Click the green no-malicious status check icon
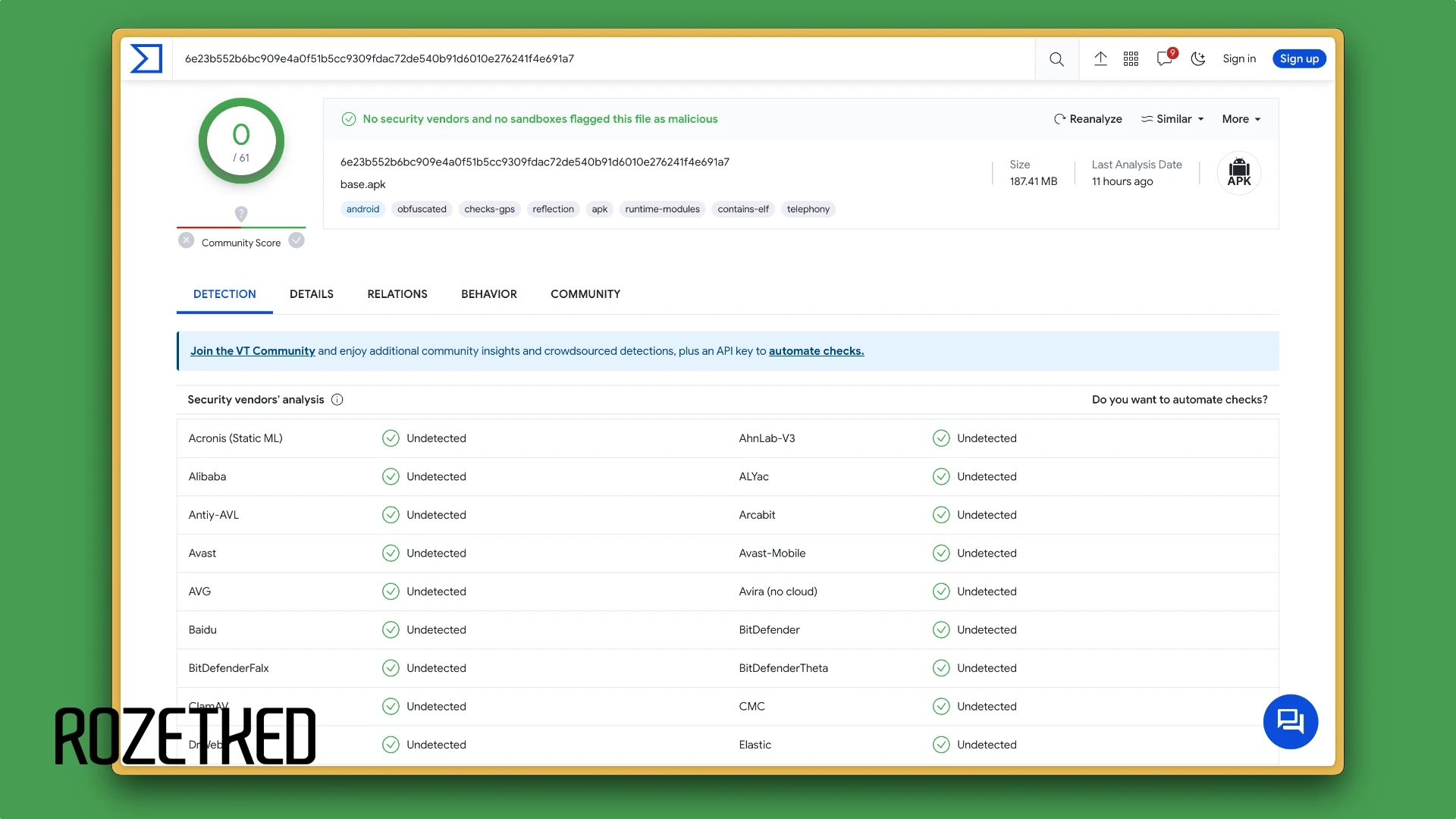Screen dimensions: 1456x819 349,119
